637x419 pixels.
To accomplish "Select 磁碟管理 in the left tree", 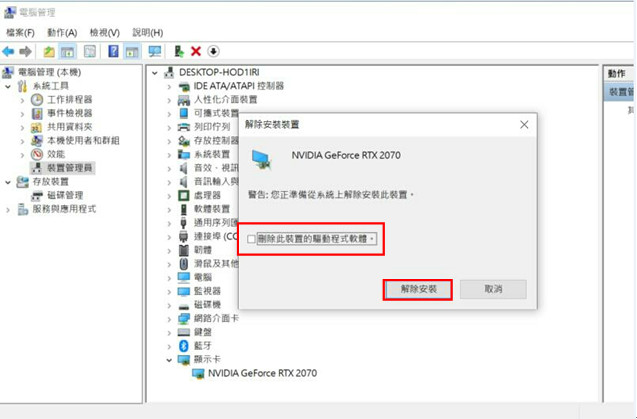I will (x=65, y=195).
